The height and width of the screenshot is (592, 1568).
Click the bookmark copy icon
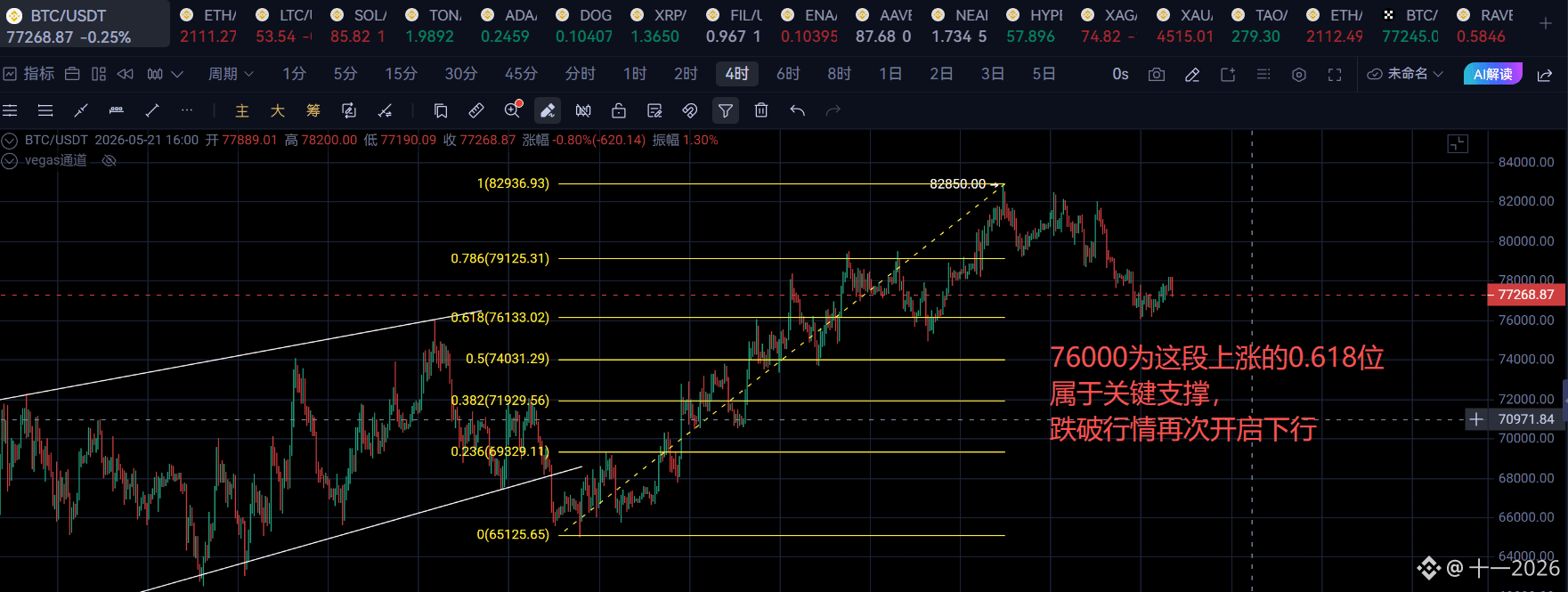click(441, 110)
